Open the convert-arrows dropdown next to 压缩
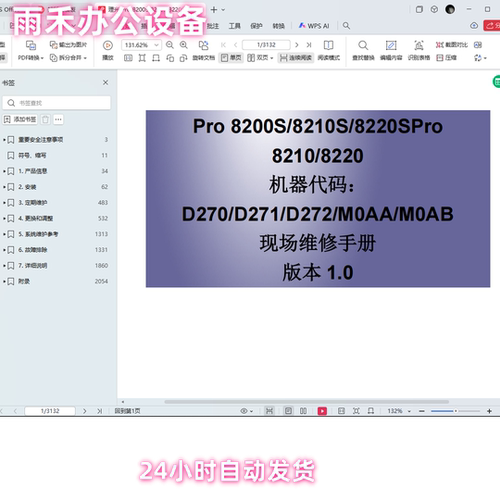This screenshot has width=500, height=500. (480, 58)
